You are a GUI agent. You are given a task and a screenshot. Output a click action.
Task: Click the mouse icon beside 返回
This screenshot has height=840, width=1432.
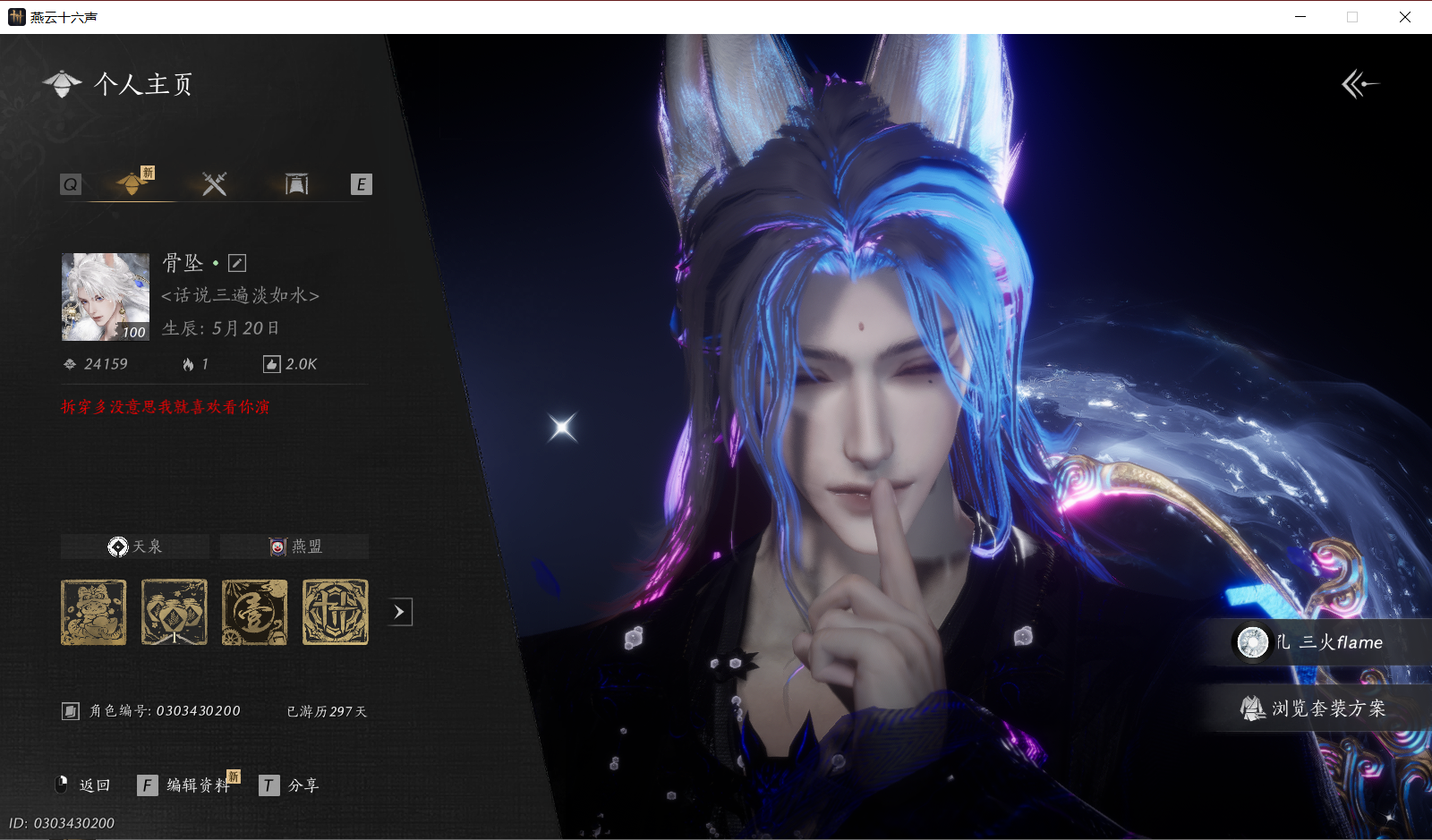click(62, 785)
